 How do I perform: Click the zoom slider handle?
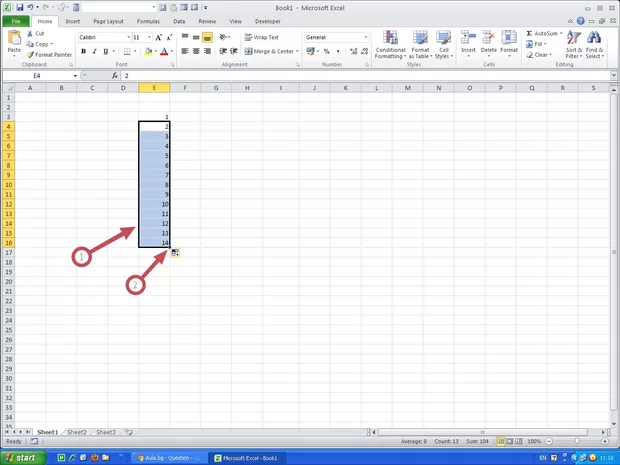click(577, 441)
